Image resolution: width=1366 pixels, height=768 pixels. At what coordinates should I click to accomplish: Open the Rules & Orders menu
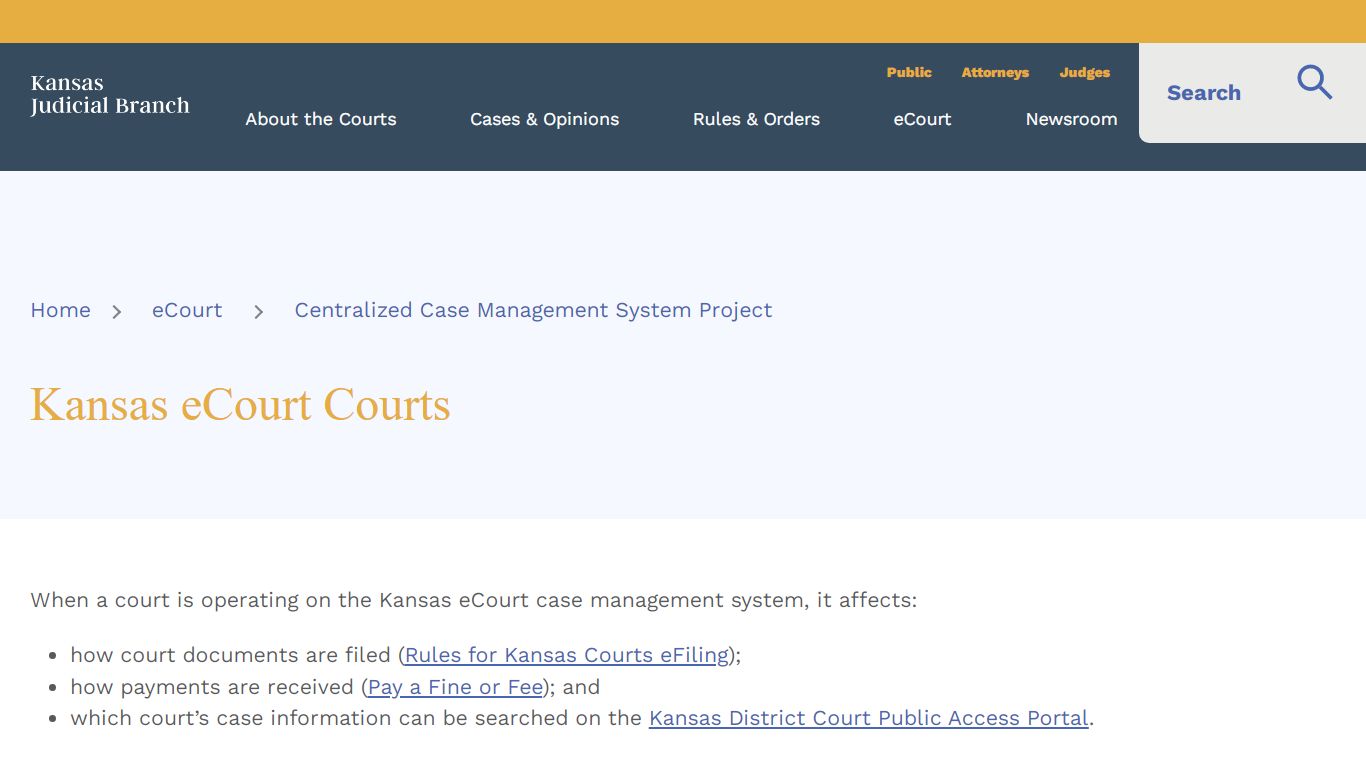756,119
